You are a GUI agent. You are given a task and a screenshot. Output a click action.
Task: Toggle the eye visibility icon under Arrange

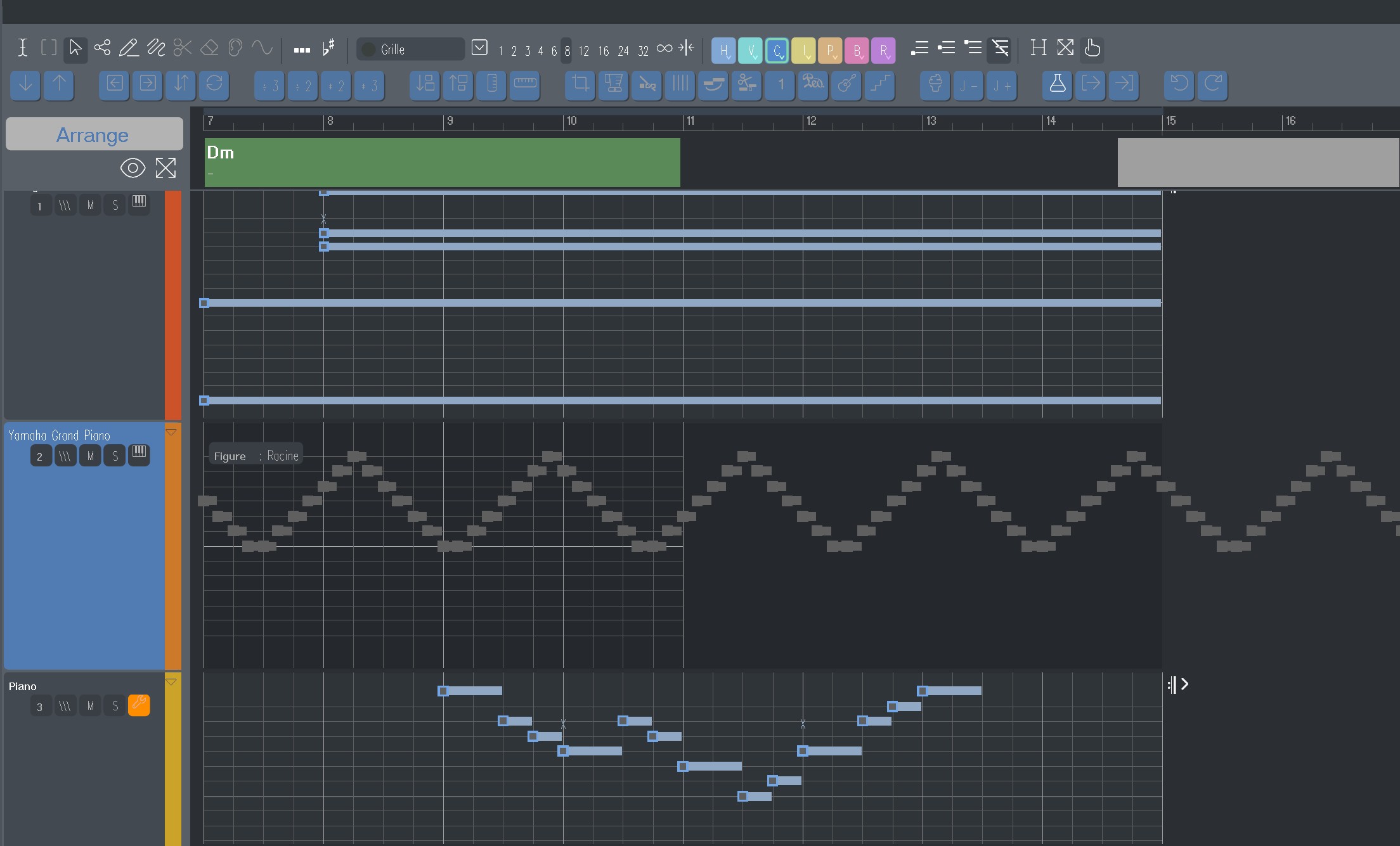coord(133,168)
